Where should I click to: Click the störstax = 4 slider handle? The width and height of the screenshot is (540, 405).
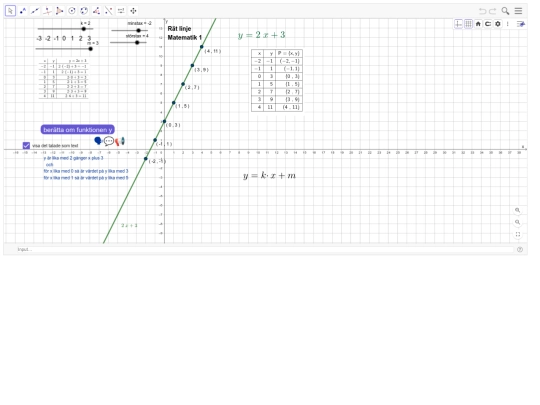click(137, 42)
